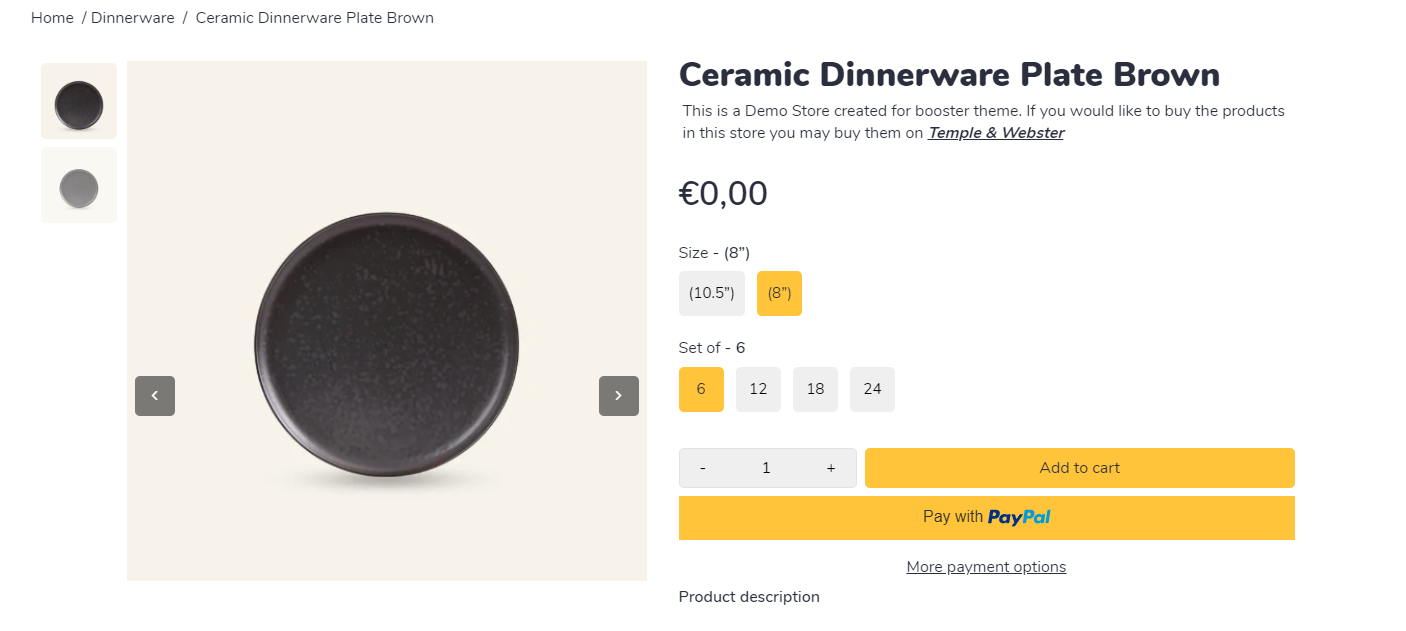Select set of 6
Screen dimensions: 1406x631
pyautogui.click(x=701, y=389)
